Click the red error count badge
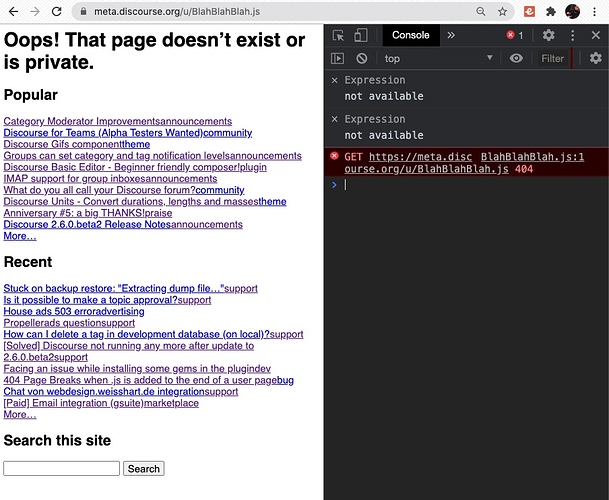The width and height of the screenshot is (609, 500). point(515,35)
